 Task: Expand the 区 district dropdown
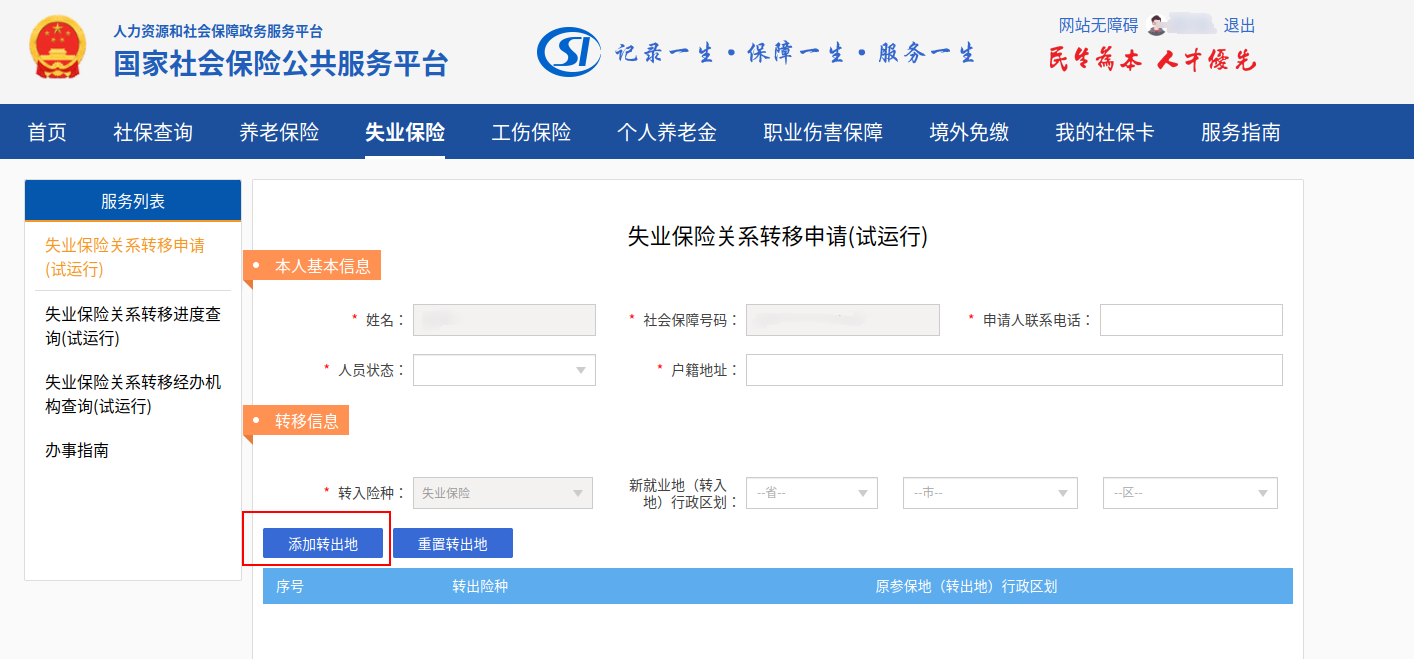(1189, 493)
